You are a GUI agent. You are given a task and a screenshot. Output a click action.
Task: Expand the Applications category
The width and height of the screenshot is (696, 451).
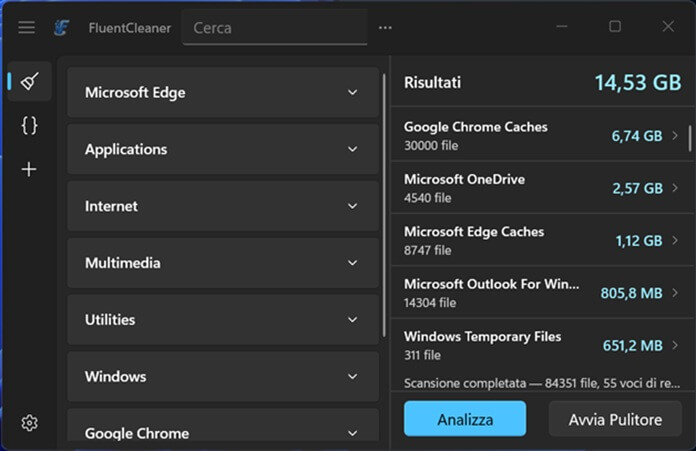click(x=223, y=149)
